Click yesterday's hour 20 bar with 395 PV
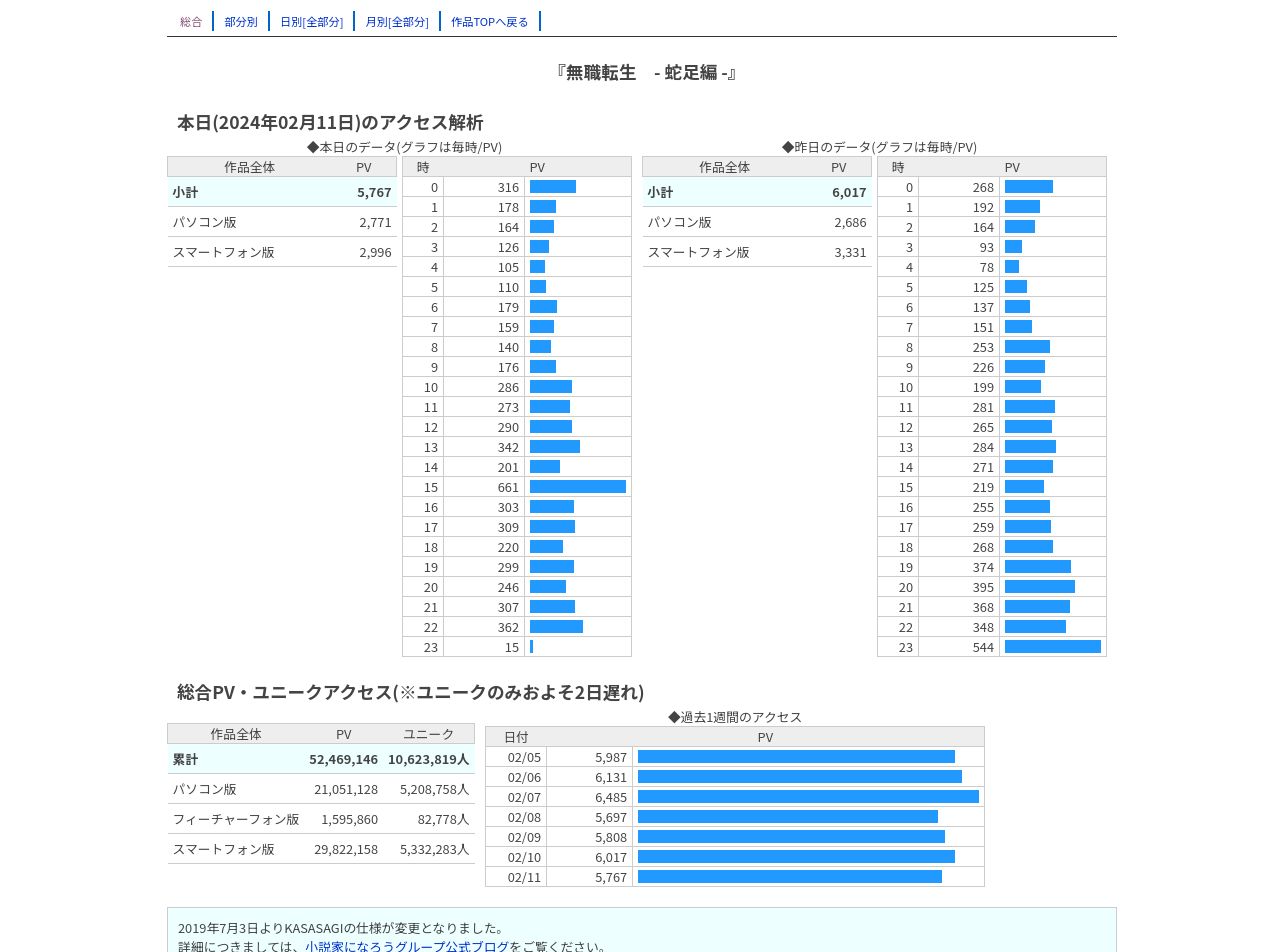Viewport: 1284px width, 952px height. tap(1040, 587)
